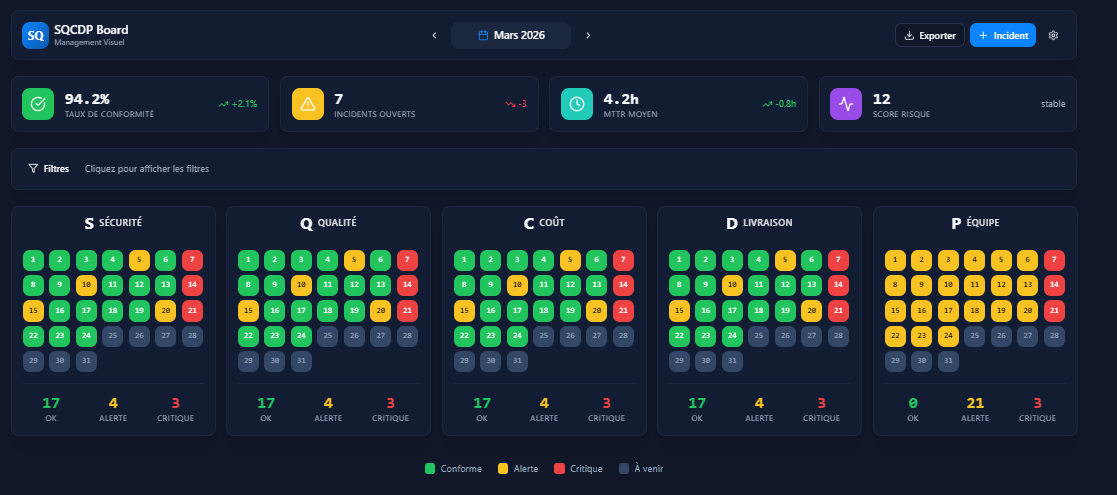Click the Filtres funnel icon
The image size is (1117, 495).
33,169
